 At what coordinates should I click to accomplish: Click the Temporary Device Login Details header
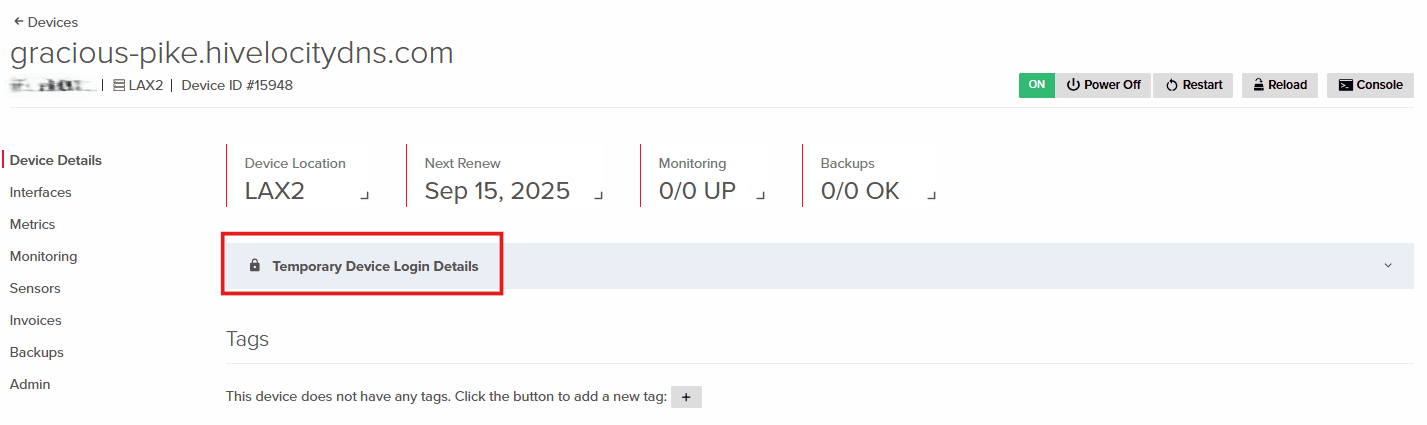tap(375, 266)
